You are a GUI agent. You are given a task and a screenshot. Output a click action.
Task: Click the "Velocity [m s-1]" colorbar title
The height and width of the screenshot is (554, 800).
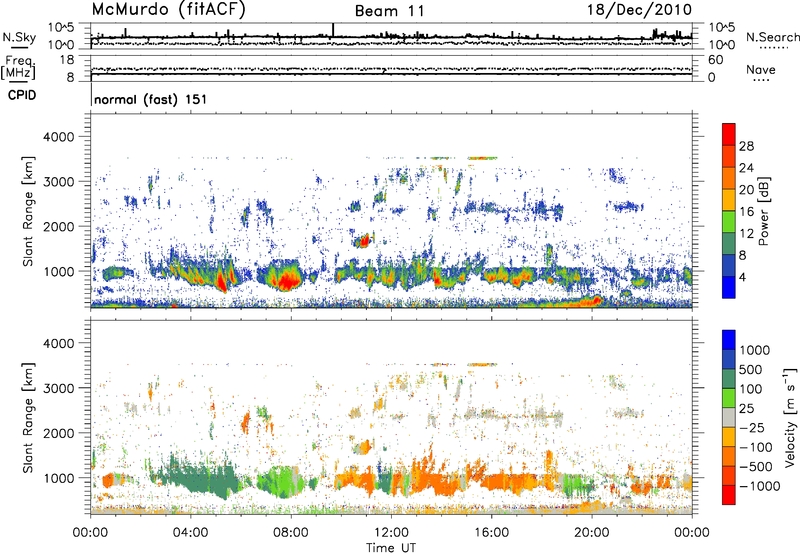click(790, 416)
